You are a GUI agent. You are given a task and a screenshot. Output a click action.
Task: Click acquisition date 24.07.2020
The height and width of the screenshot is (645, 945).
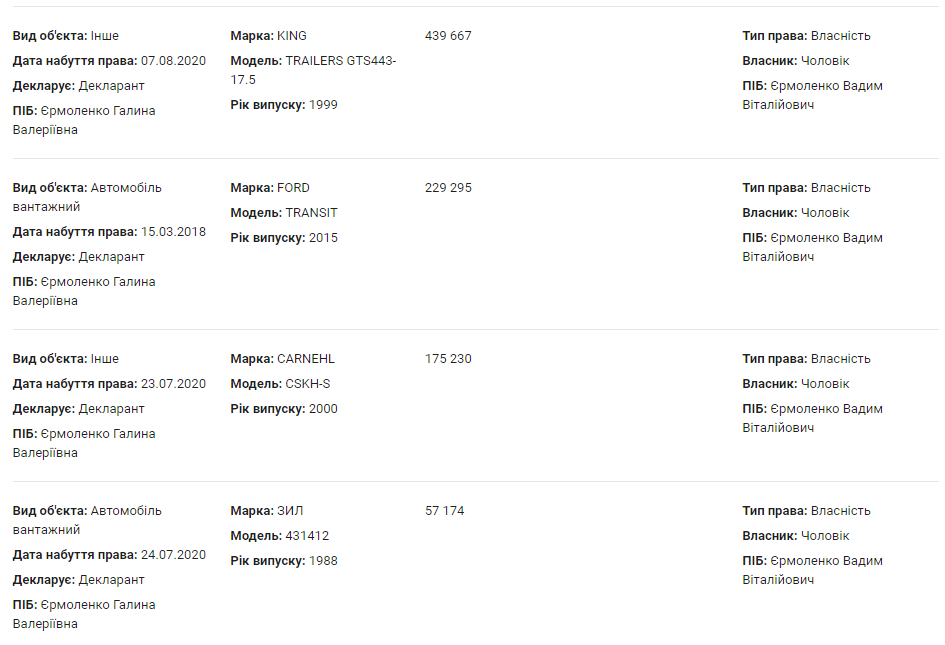click(173, 555)
